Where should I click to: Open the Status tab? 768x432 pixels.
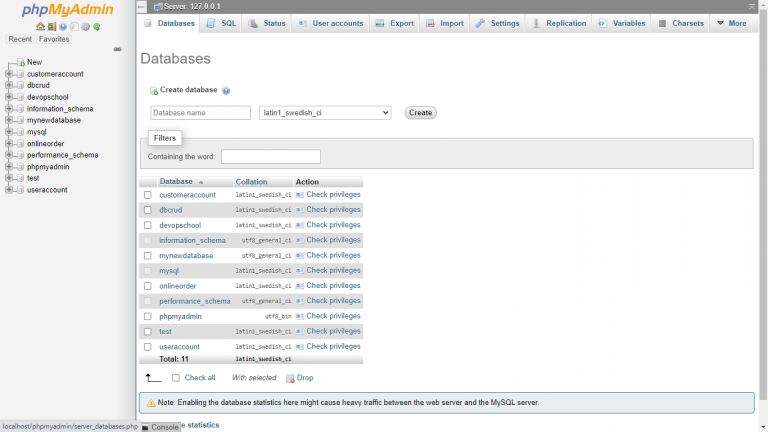[267, 24]
